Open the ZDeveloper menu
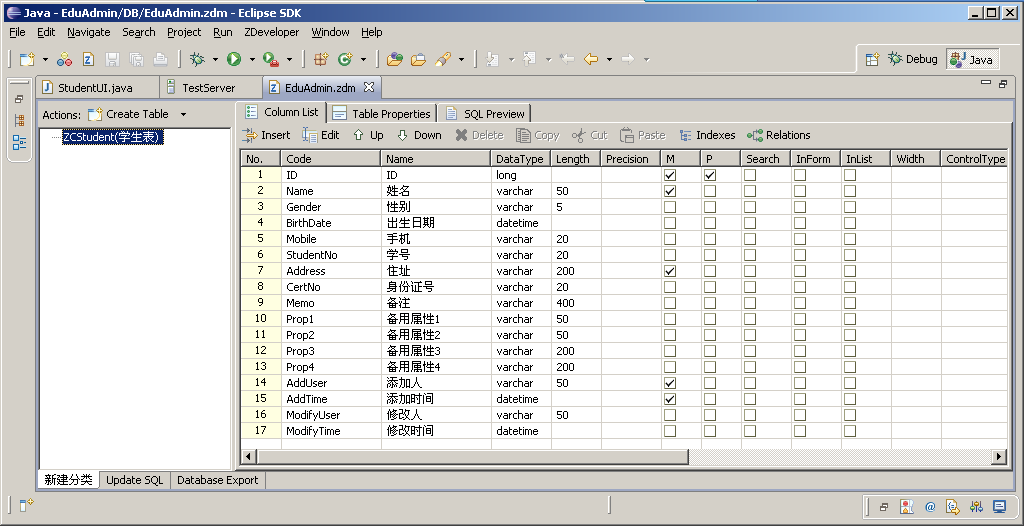Screen dimensions: 1024x526 [x=271, y=32]
